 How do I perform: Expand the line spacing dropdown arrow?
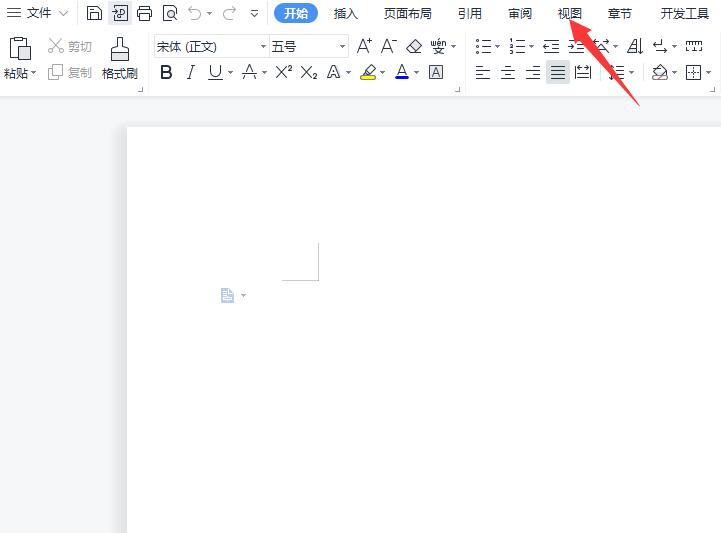tap(631, 72)
